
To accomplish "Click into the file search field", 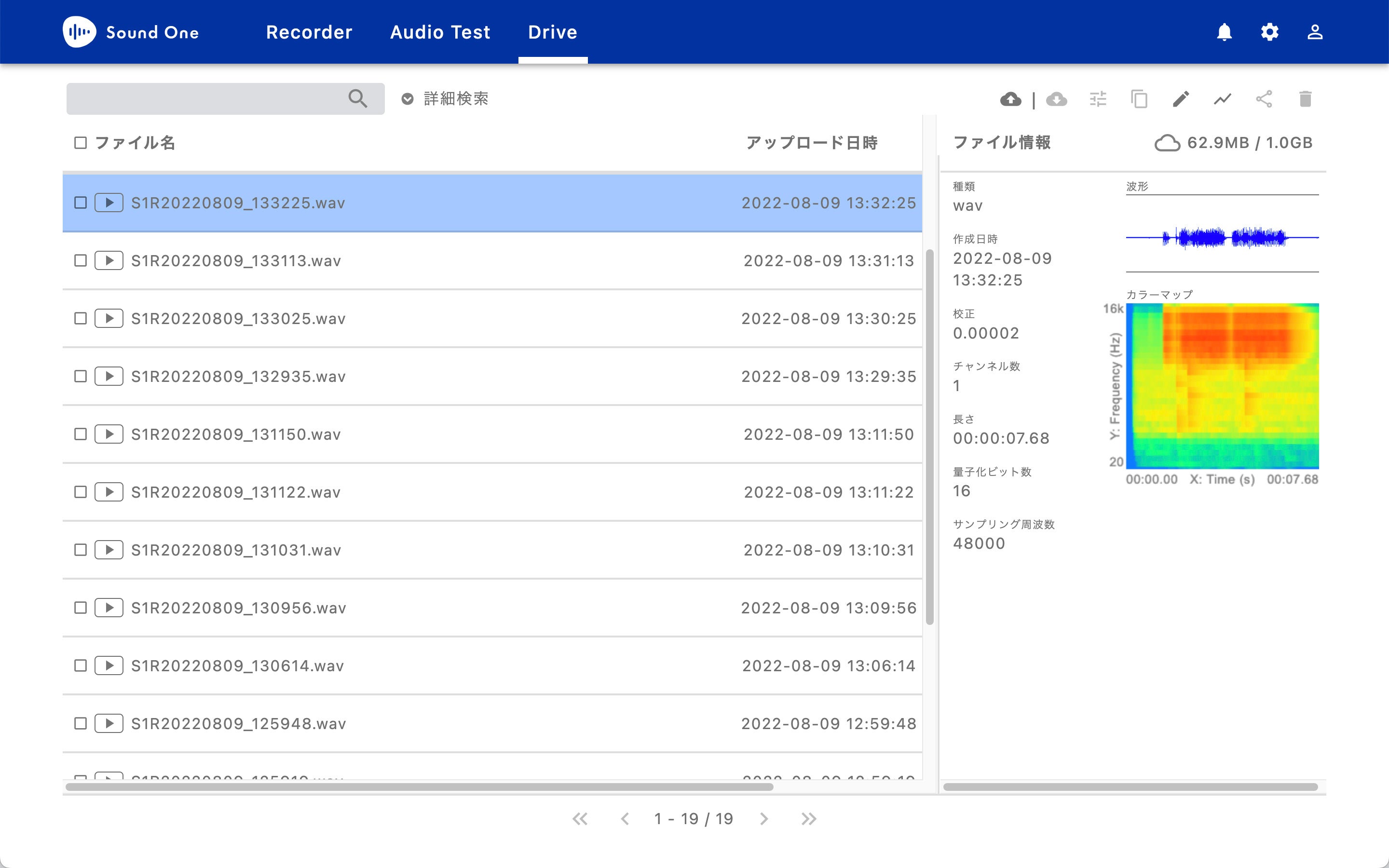I will (x=206, y=99).
